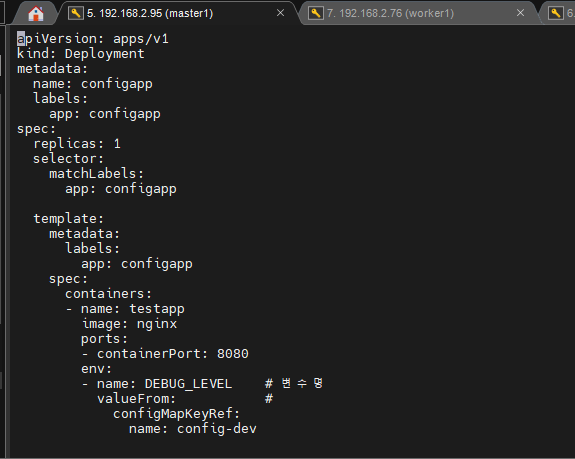Click the 'valueFrom:' line
Image resolution: width=575 pixels, height=459 pixels.
pyautogui.click(x=136, y=399)
